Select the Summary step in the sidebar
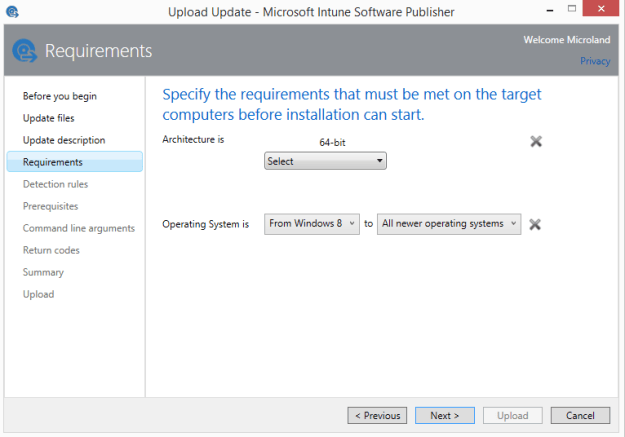625x437 pixels. click(43, 272)
